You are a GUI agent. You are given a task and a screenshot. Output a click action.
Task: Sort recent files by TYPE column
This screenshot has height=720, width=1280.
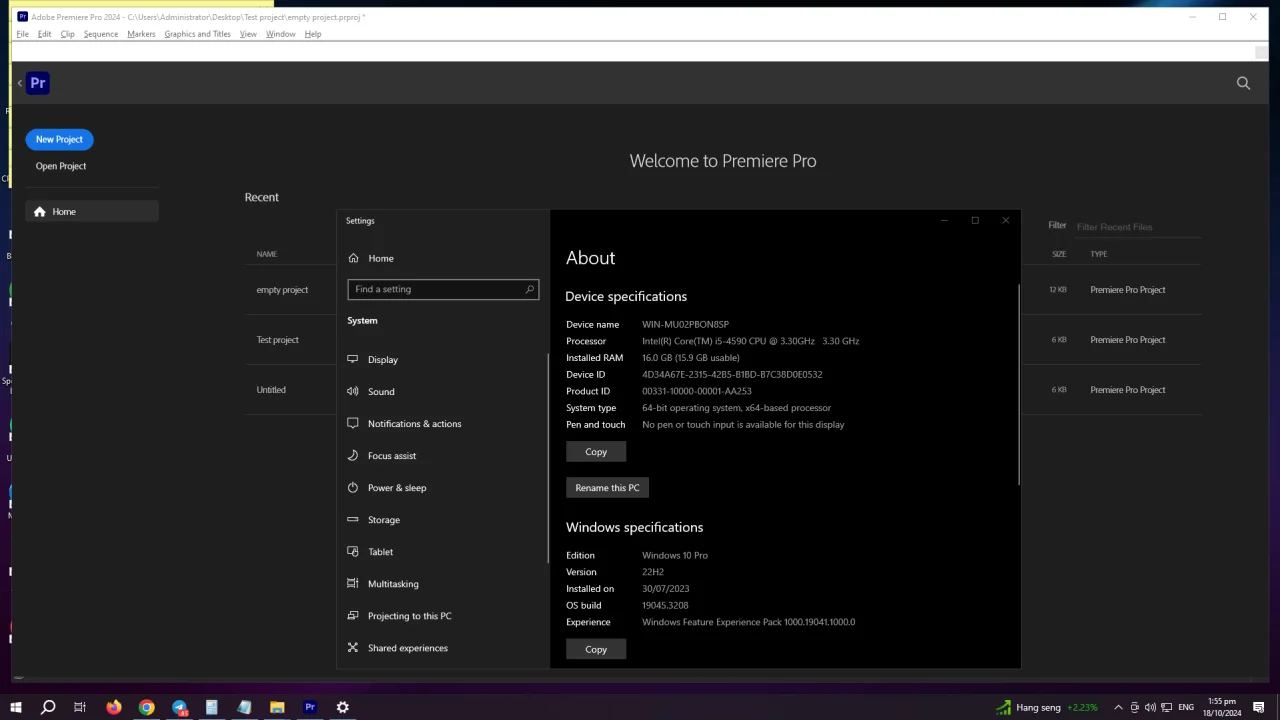pyautogui.click(x=1099, y=254)
